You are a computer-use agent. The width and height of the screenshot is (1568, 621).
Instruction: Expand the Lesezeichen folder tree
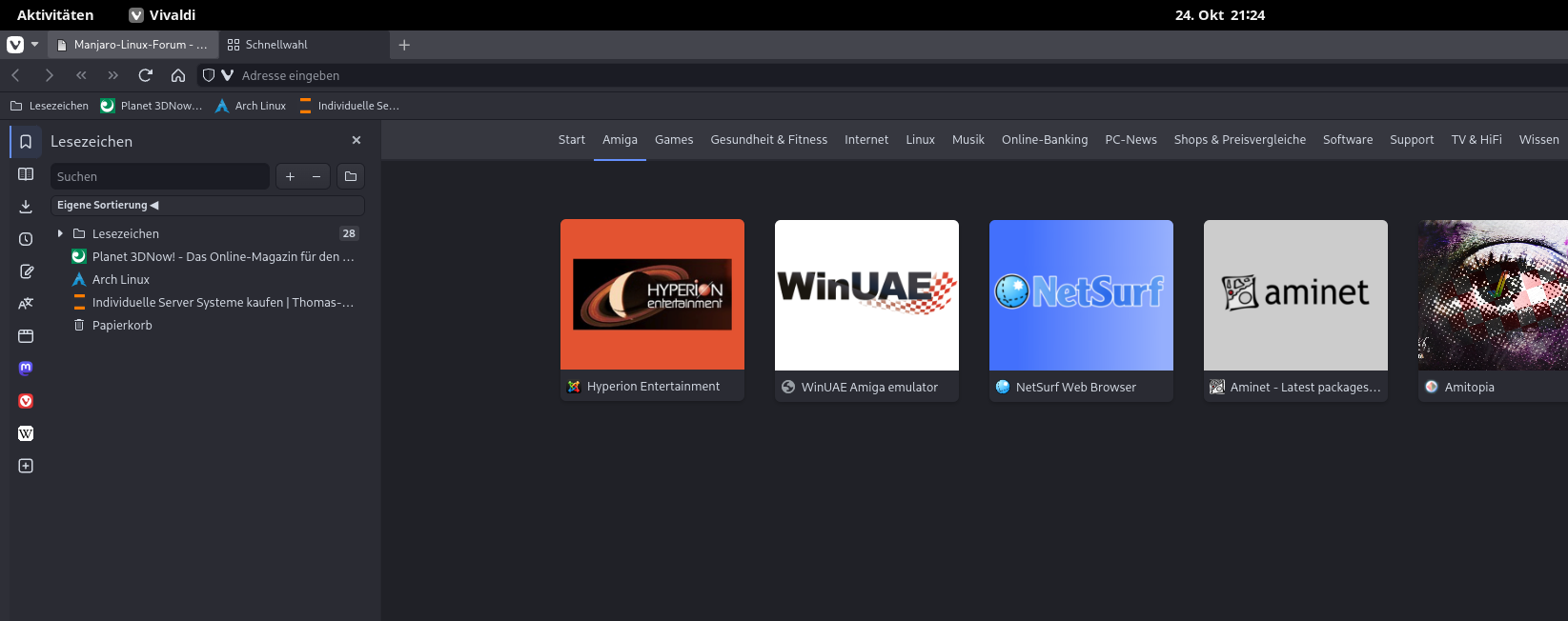click(60, 233)
